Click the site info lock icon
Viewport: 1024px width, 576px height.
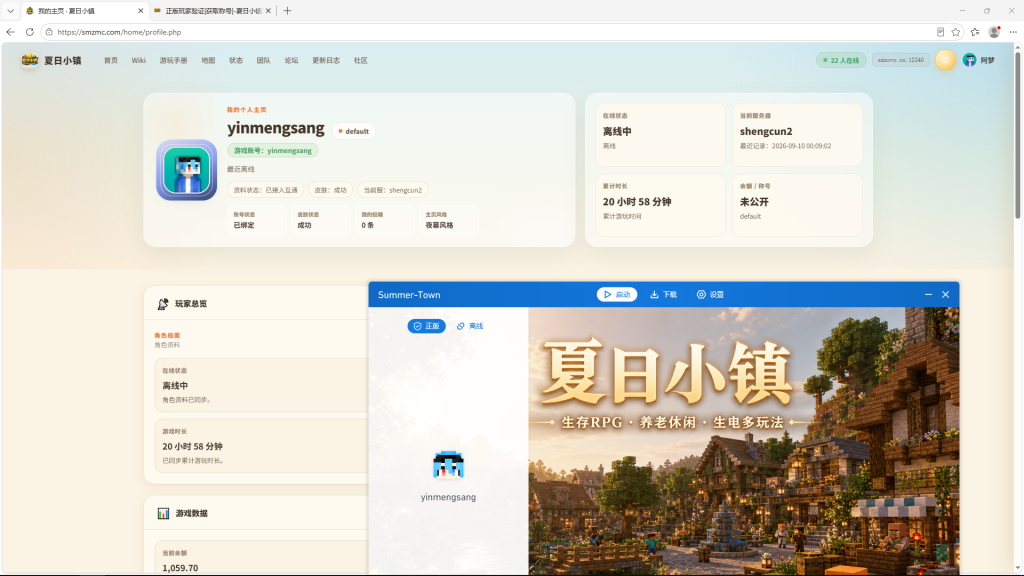click(x=49, y=32)
